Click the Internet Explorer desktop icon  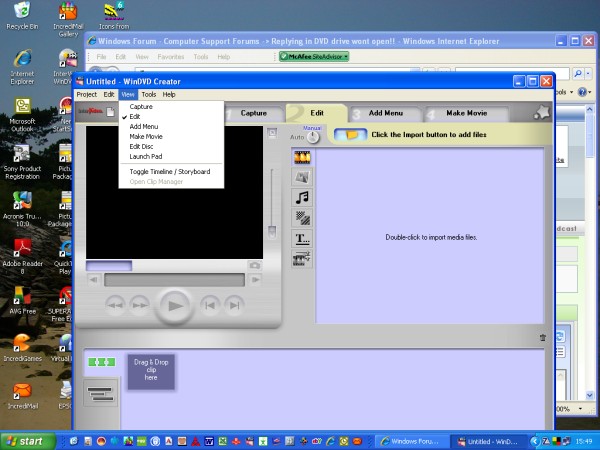(22, 67)
